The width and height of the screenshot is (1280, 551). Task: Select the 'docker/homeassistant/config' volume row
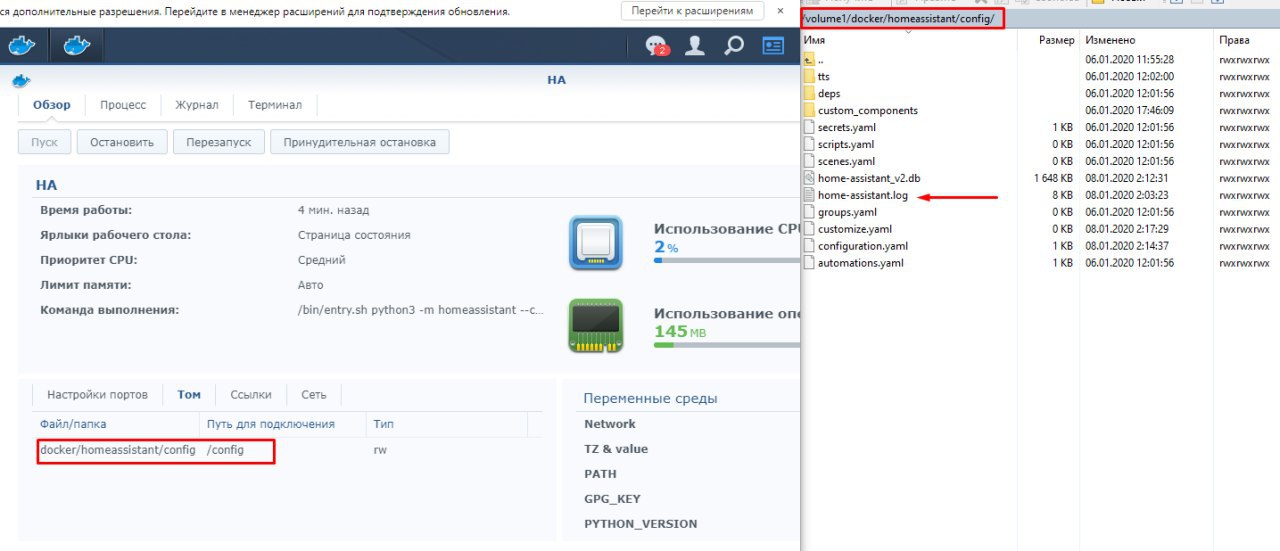point(288,450)
